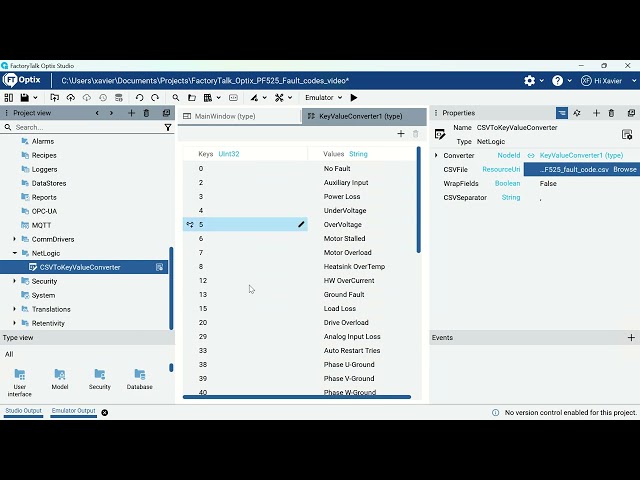This screenshot has width=640, height=480.
Task: Click the cloud upload icon
Action: tap(71, 98)
